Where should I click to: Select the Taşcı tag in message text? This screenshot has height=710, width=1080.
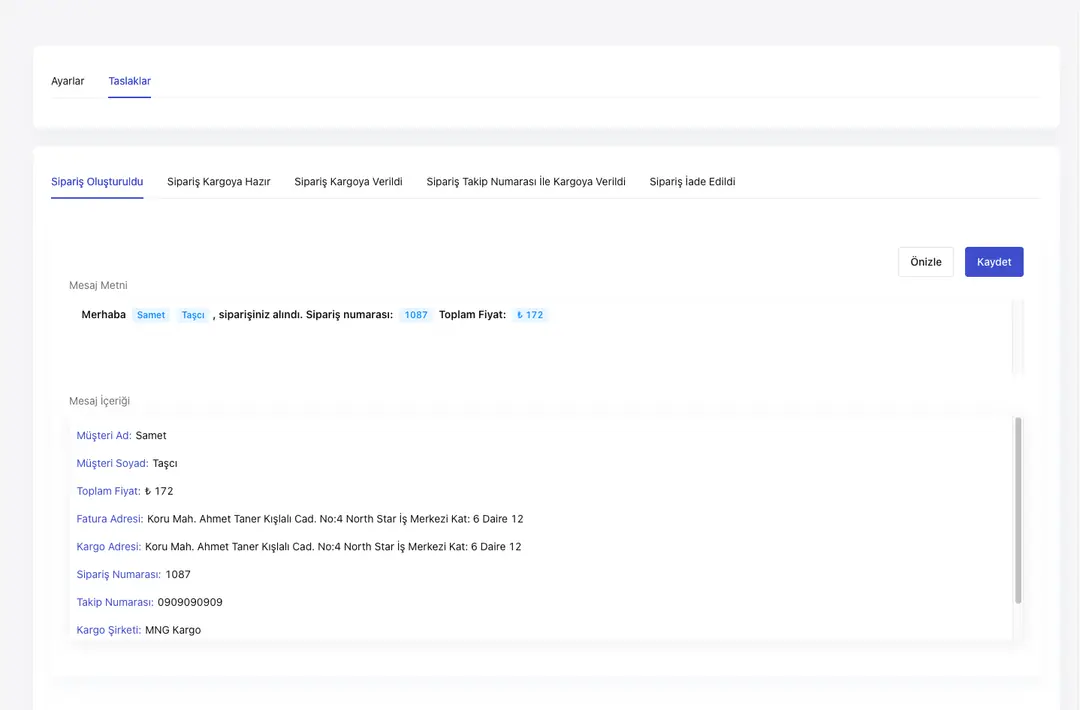193,315
